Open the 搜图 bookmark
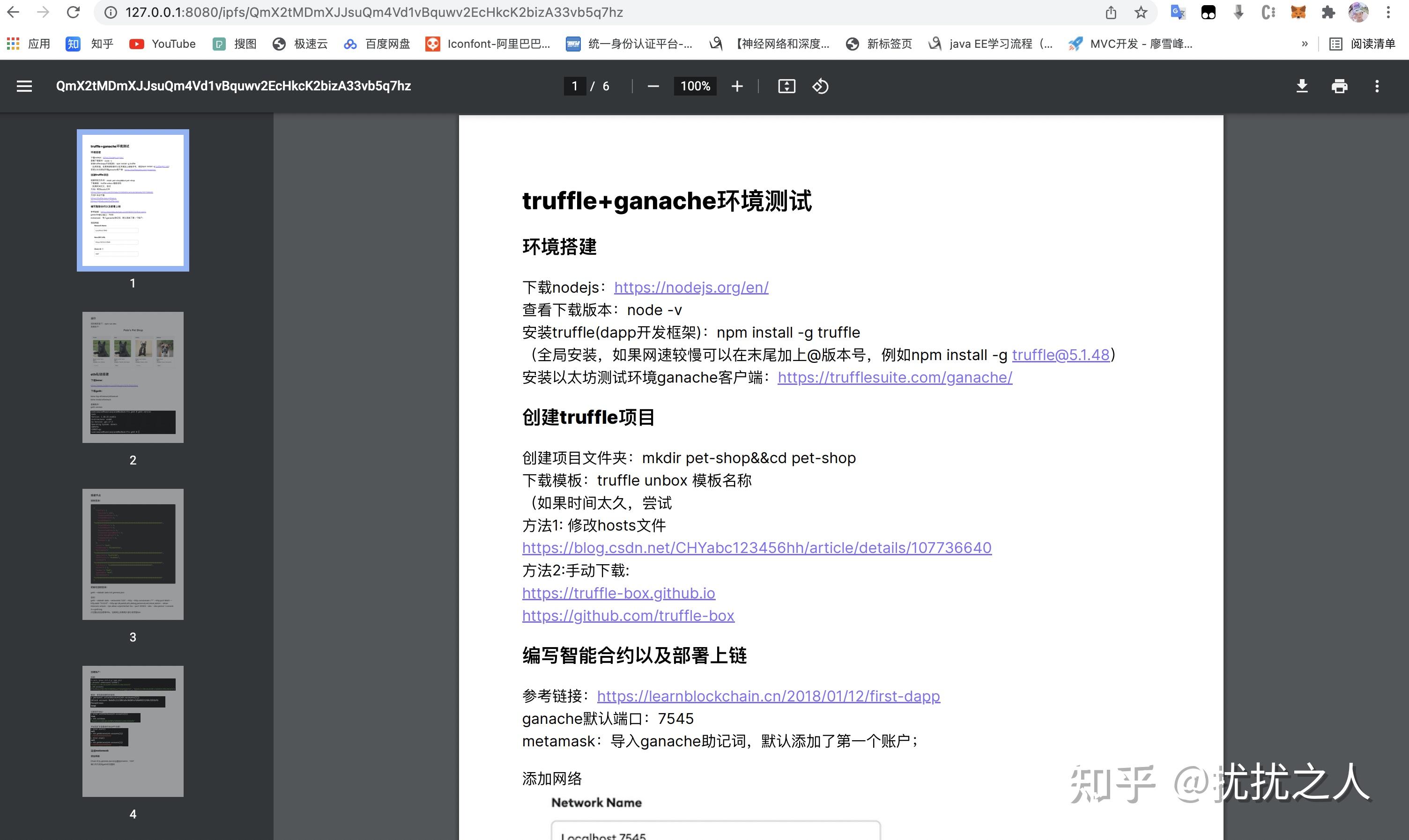 [234, 44]
